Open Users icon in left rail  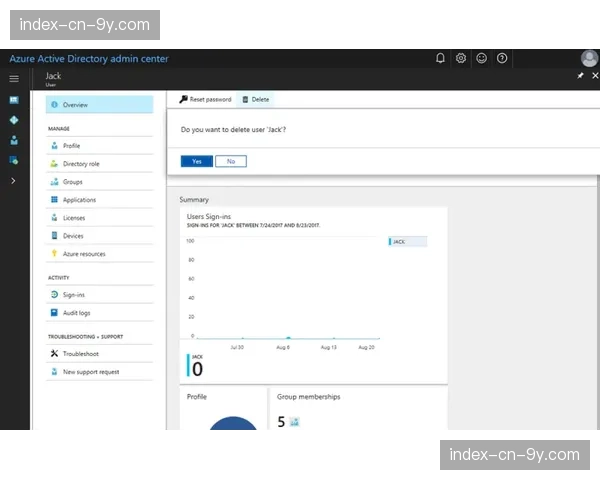pyautogui.click(x=14, y=140)
